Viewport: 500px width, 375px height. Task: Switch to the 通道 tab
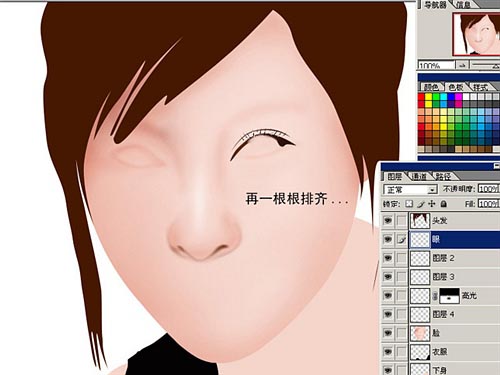419,176
